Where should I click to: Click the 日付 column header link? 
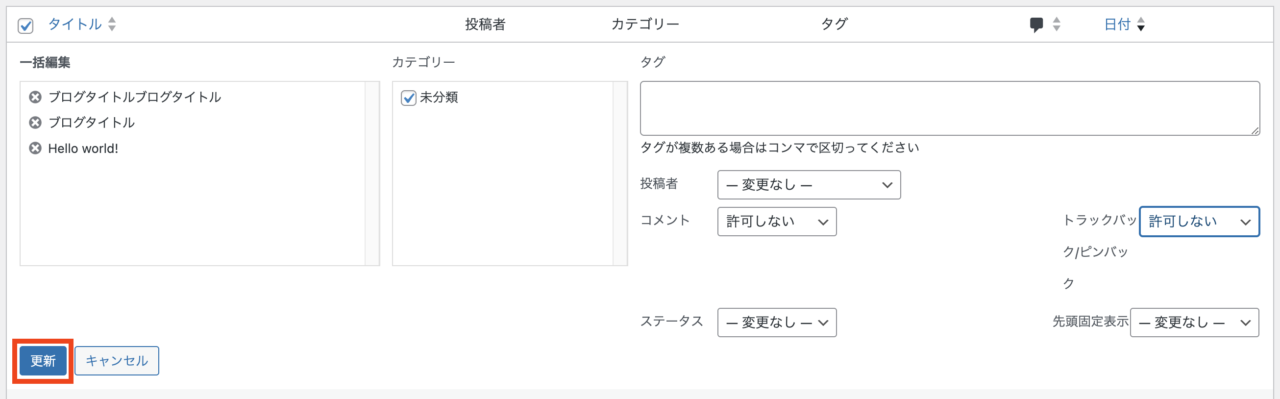pos(1117,25)
